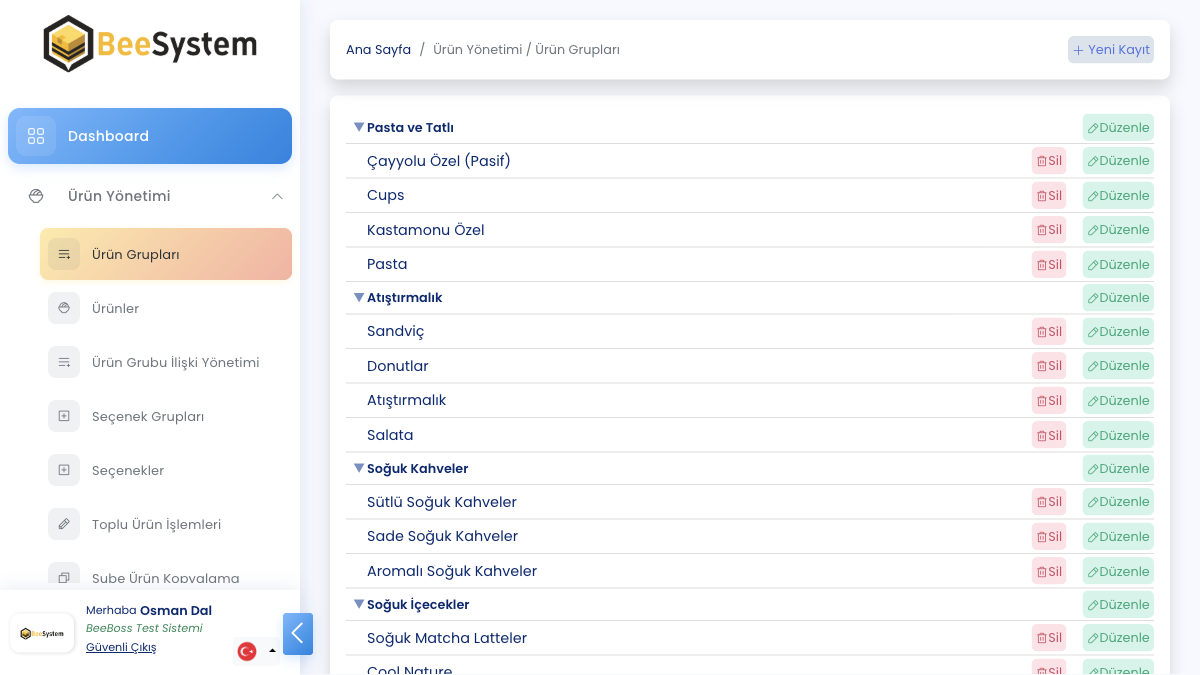Click the Toplu Ürün İşlemleri pencil icon
This screenshot has height=675, width=1200.
click(64, 524)
